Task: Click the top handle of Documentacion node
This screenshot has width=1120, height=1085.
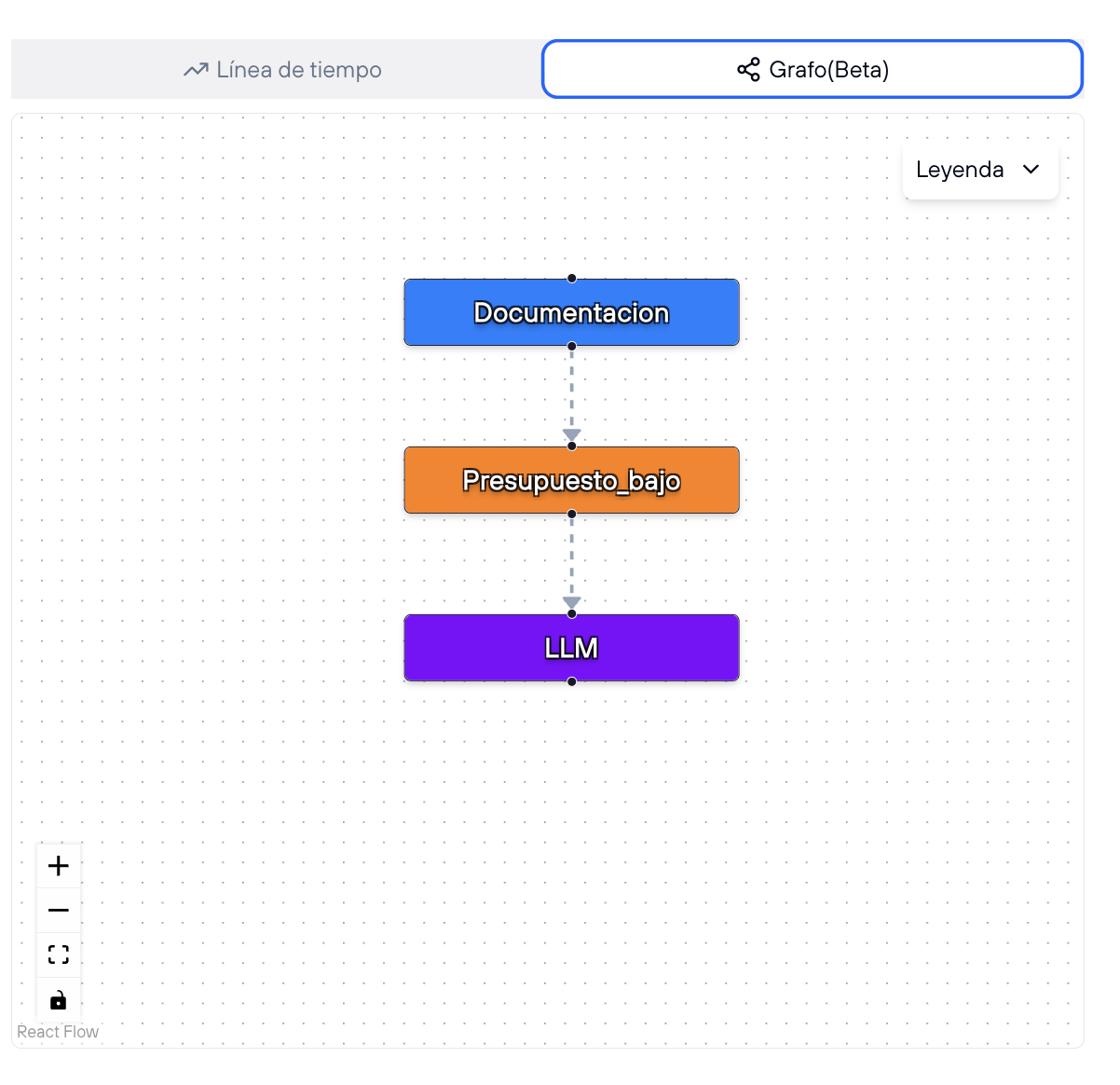Action: pos(572,279)
